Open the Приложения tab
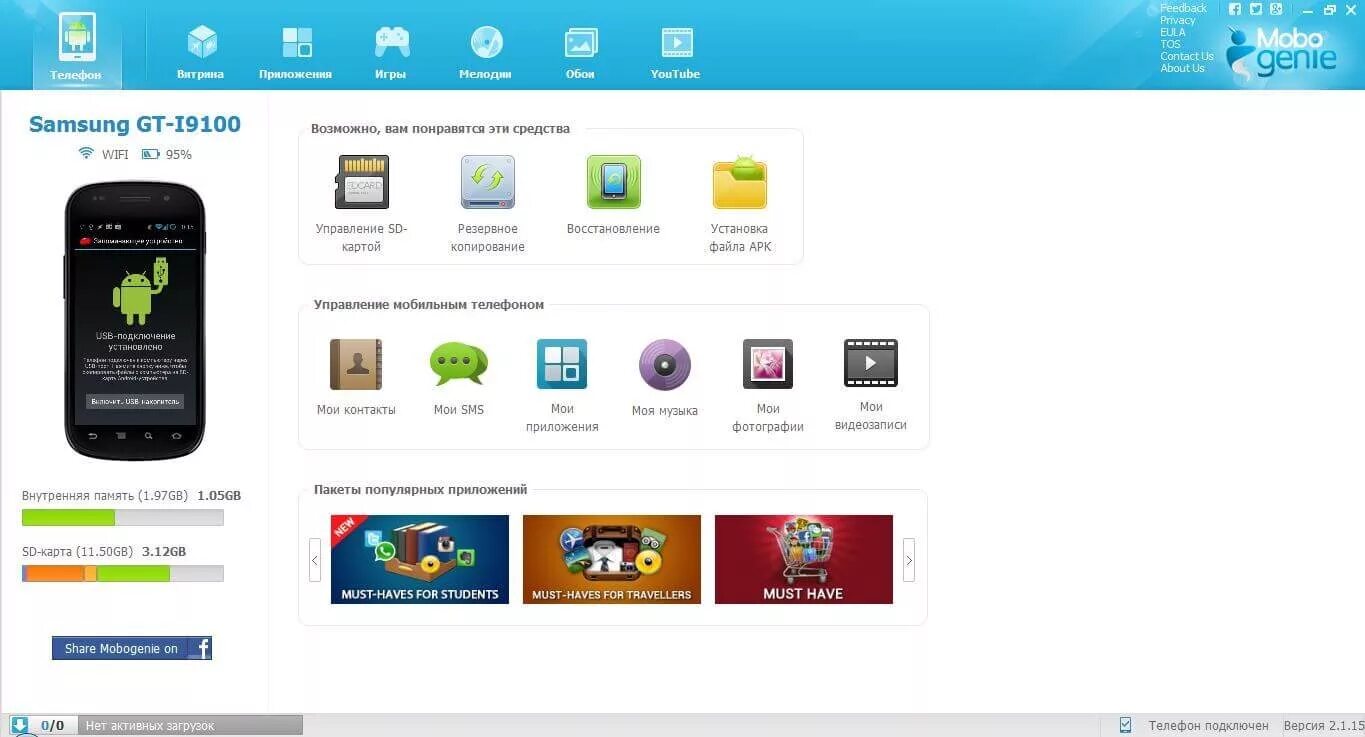Viewport: 1365px width, 737px height. pyautogui.click(x=295, y=53)
